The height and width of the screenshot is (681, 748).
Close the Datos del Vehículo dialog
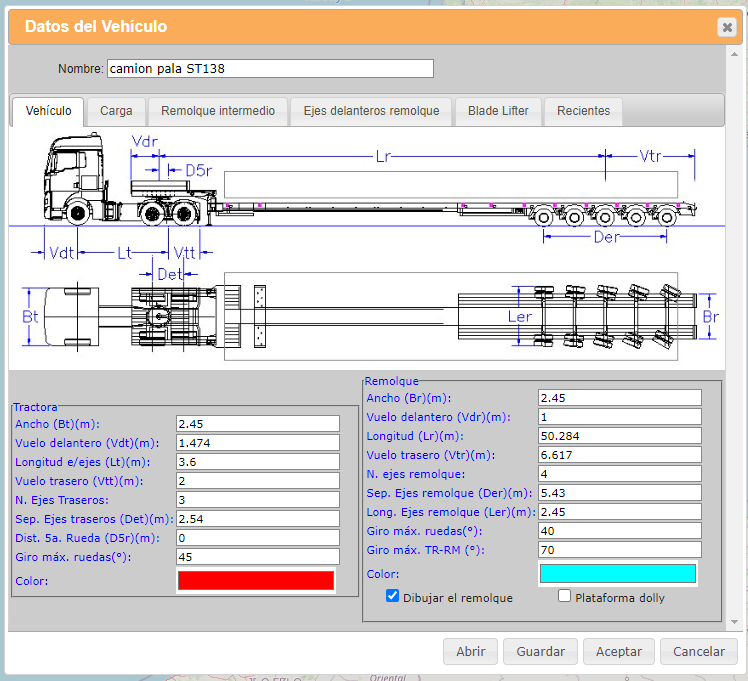click(x=726, y=27)
